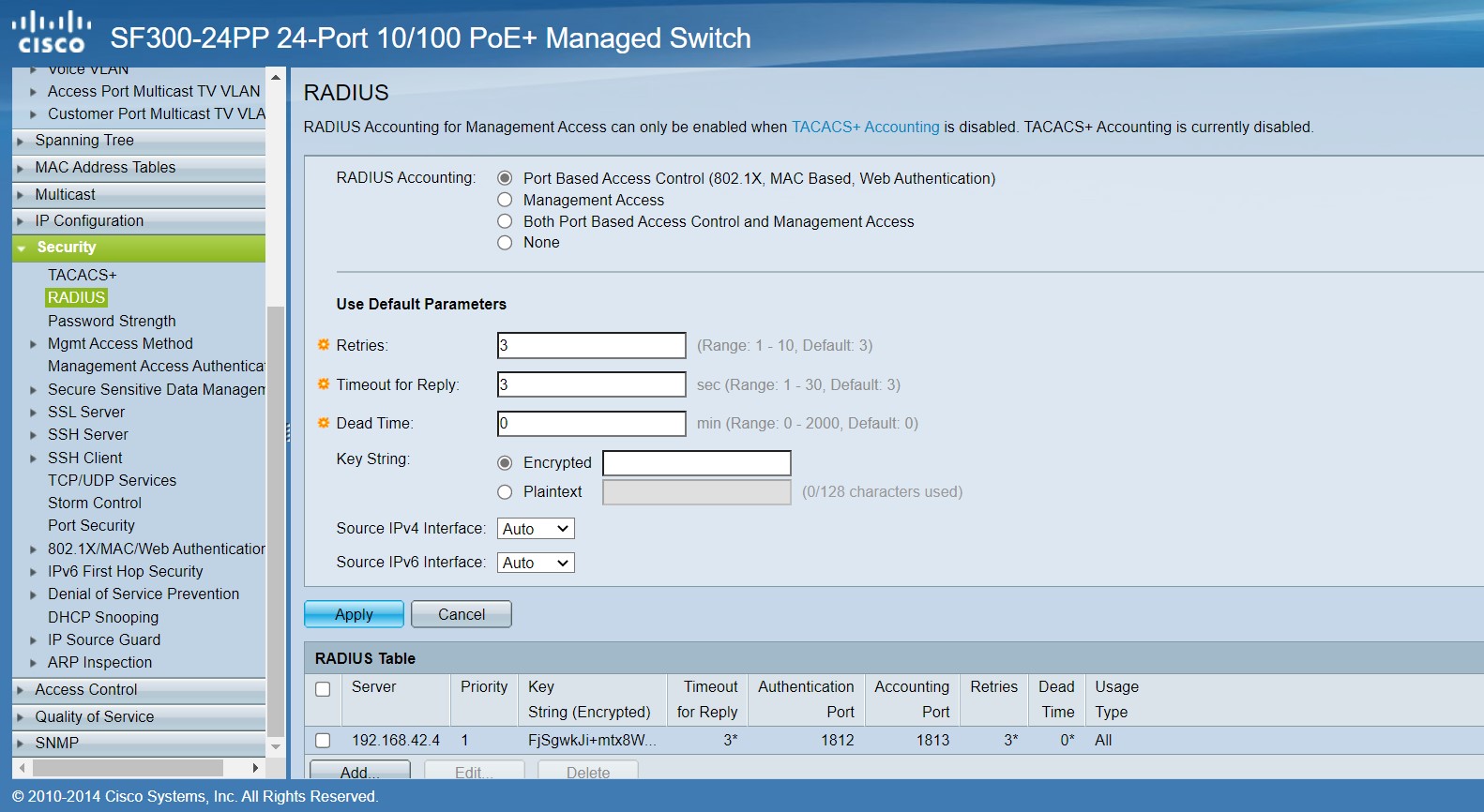1484x812 pixels.
Task: Open Source IPv4 Interface dropdown
Action: (x=536, y=529)
